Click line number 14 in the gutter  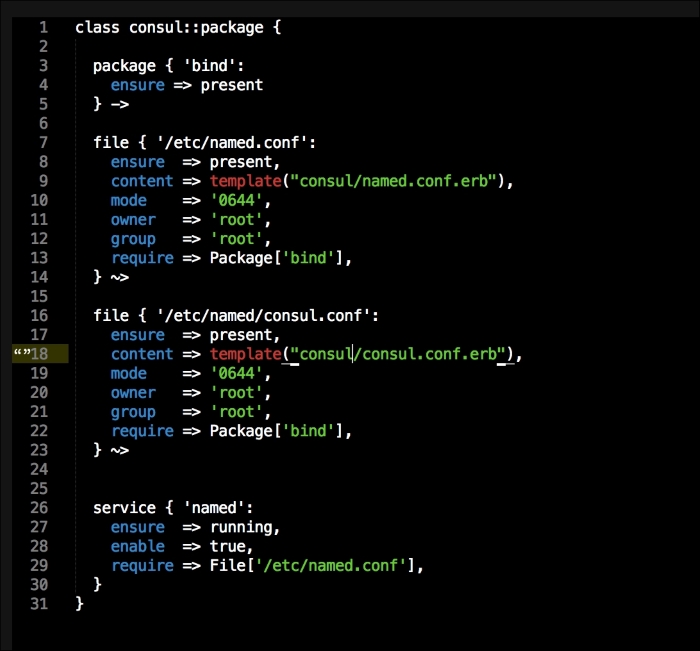click(39, 277)
